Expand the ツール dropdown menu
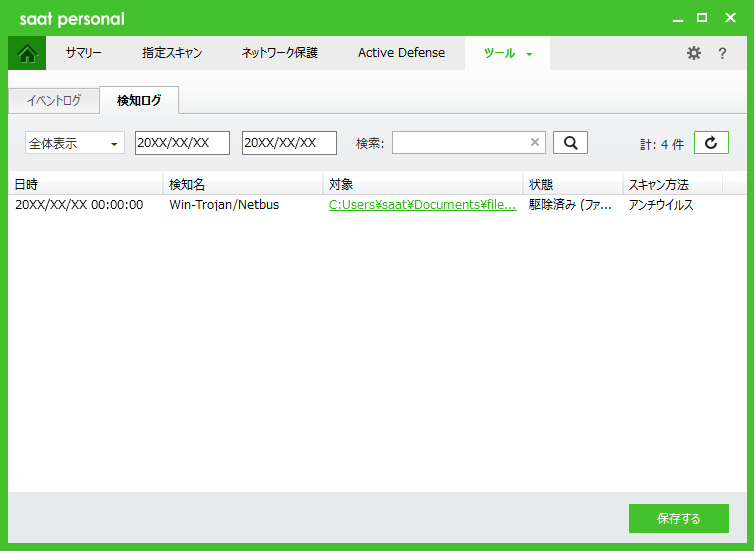Image resolution: width=754 pixels, height=551 pixels. [x=507, y=53]
